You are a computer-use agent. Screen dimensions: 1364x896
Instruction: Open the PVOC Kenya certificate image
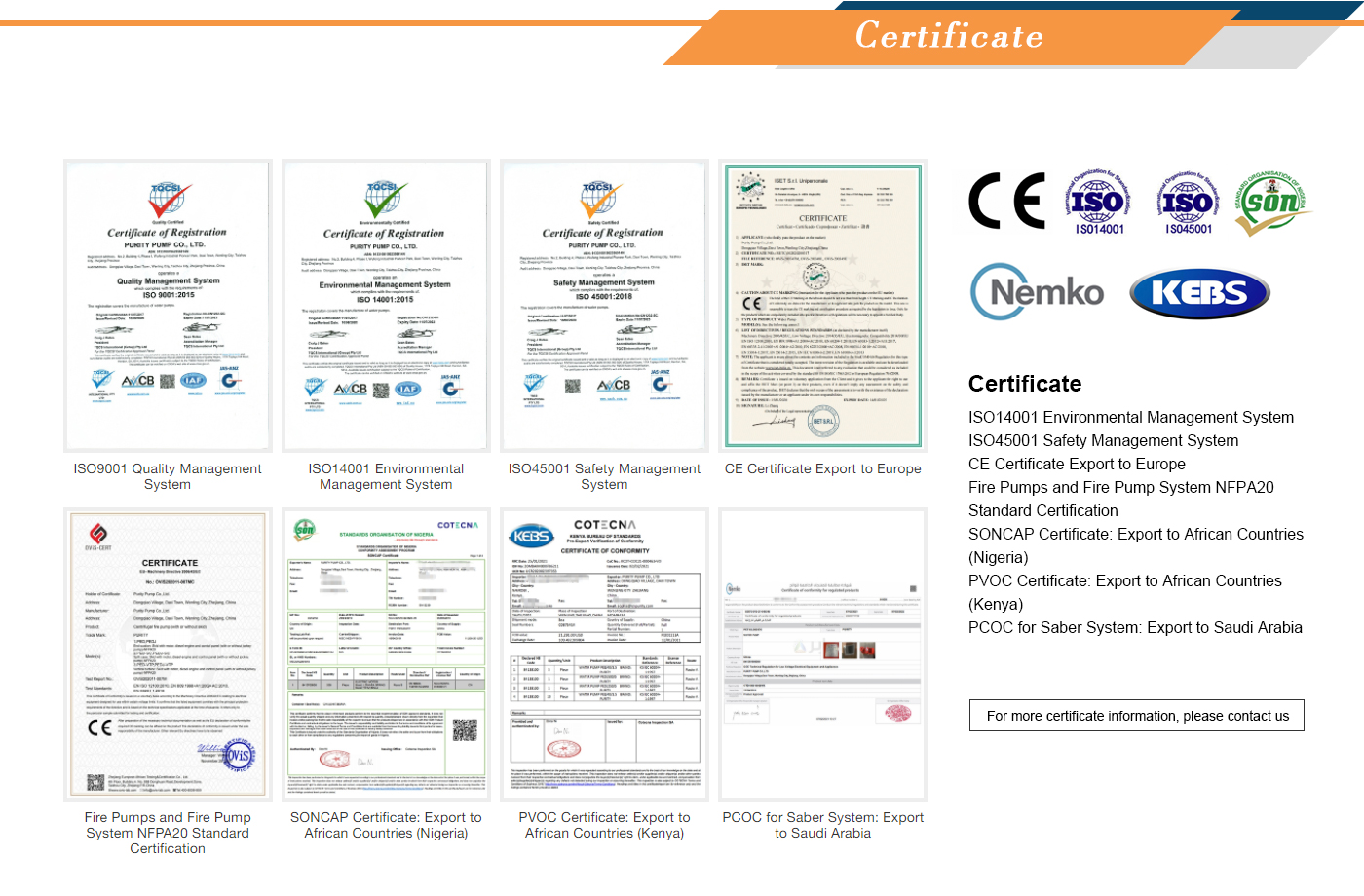tap(604, 654)
